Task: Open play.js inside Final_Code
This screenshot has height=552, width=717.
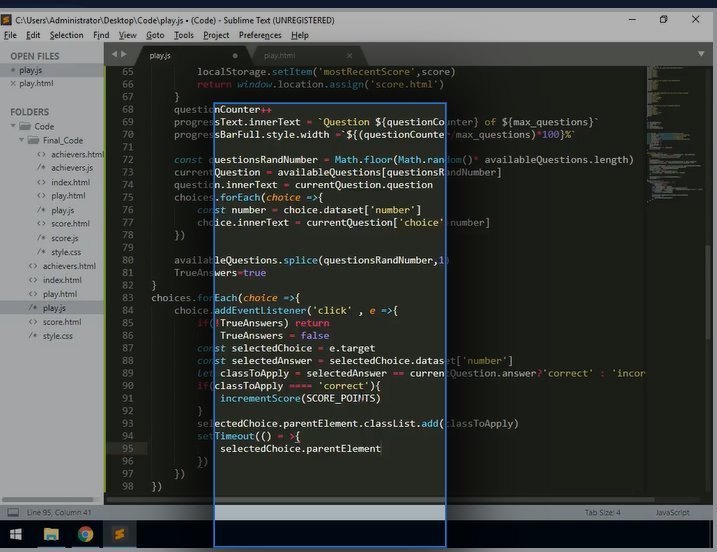Action: 63,210
